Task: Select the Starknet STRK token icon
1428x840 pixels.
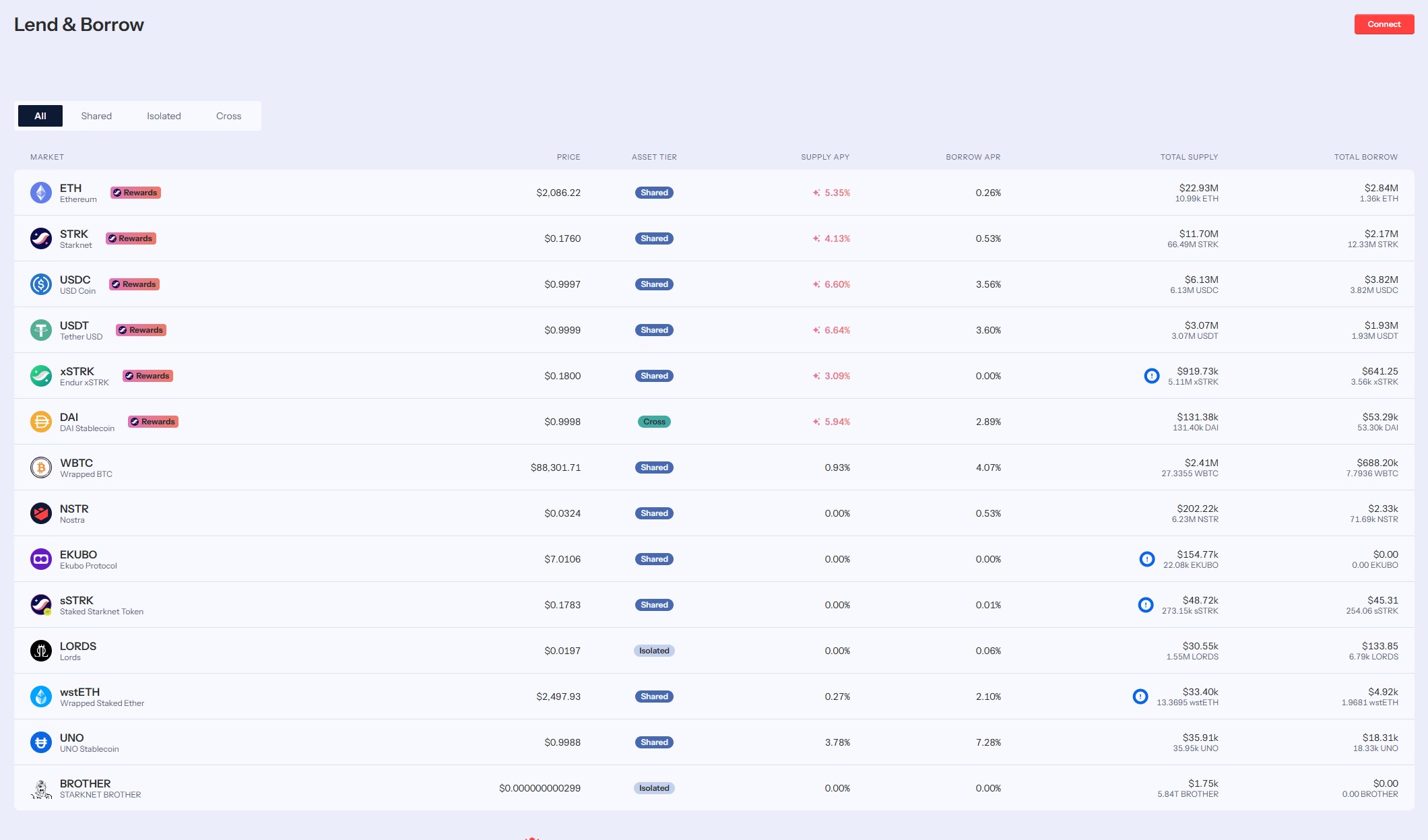Action: (40, 238)
